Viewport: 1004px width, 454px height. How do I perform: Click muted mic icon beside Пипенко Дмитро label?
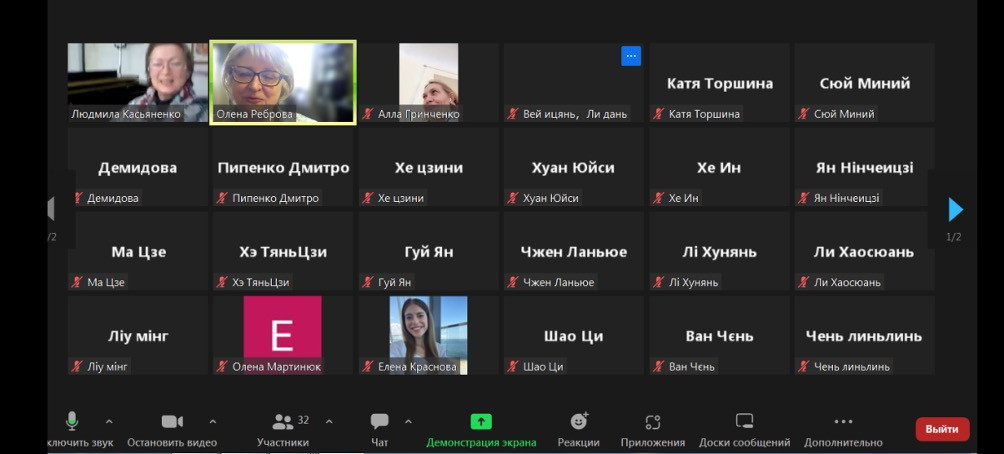222,198
